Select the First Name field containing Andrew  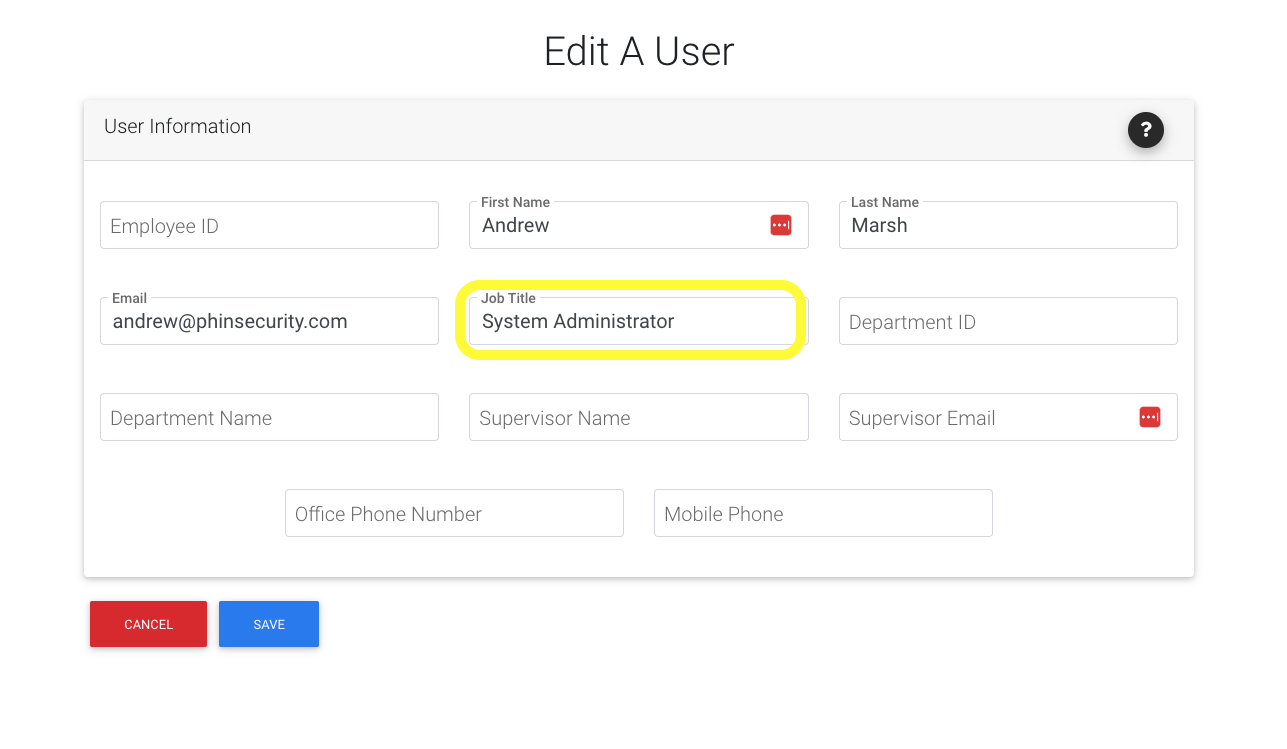pyautogui.click(x=638, y=225)
